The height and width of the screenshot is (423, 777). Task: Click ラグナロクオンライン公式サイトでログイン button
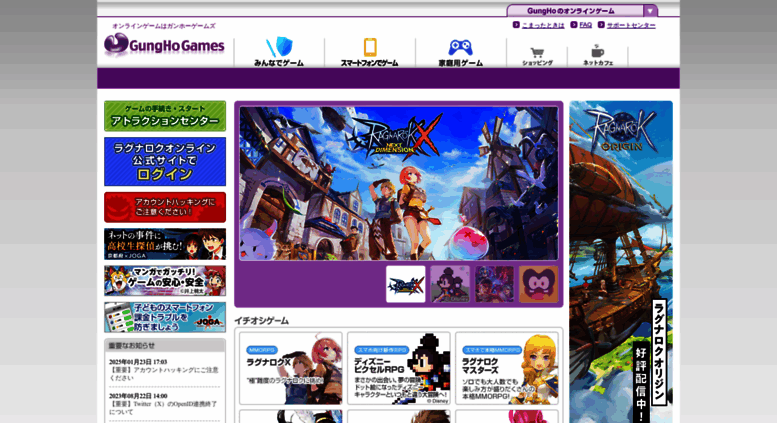tap(165, 161)
